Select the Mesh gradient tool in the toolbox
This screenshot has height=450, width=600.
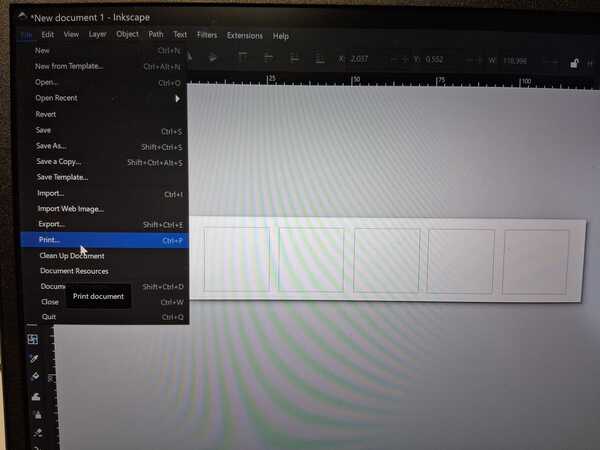(33, 339)
